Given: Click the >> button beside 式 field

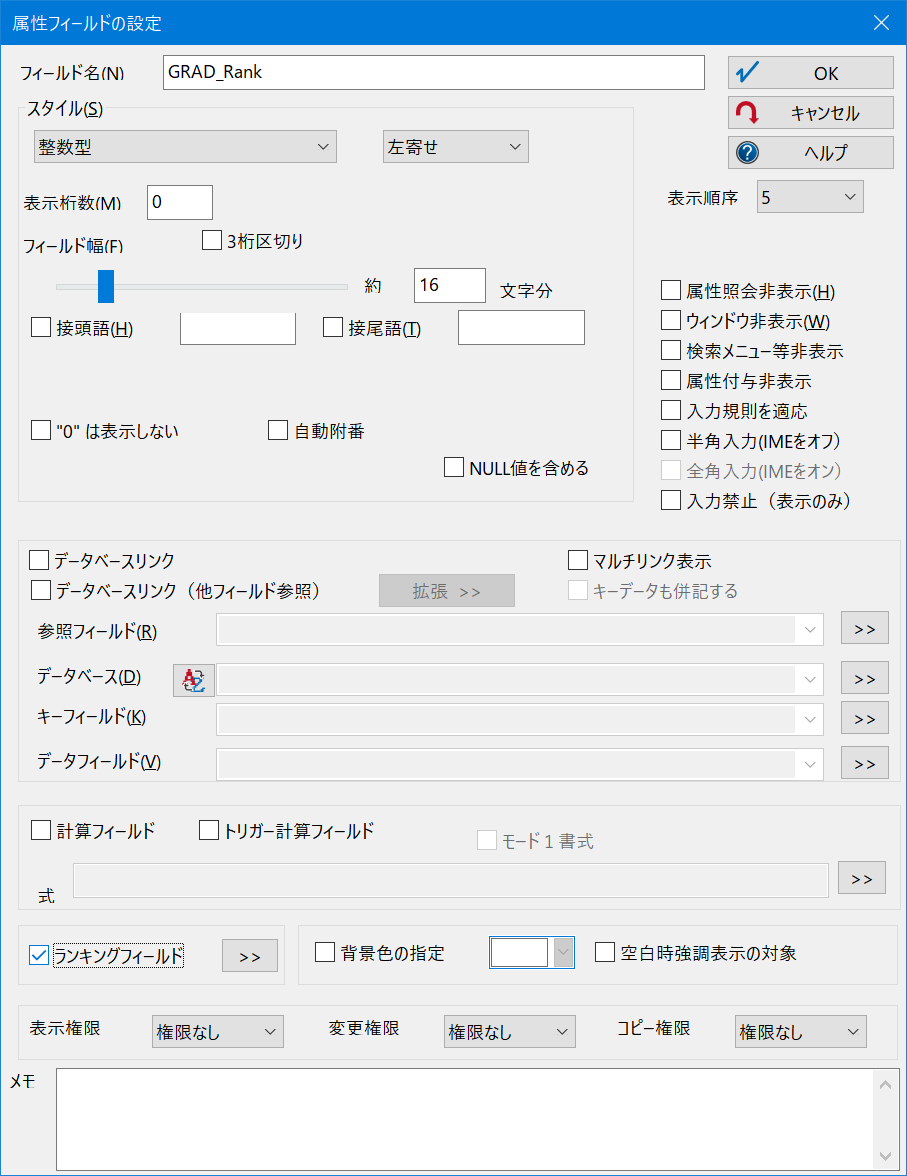Looking at the screenshot, I should (x=862, y=878).
